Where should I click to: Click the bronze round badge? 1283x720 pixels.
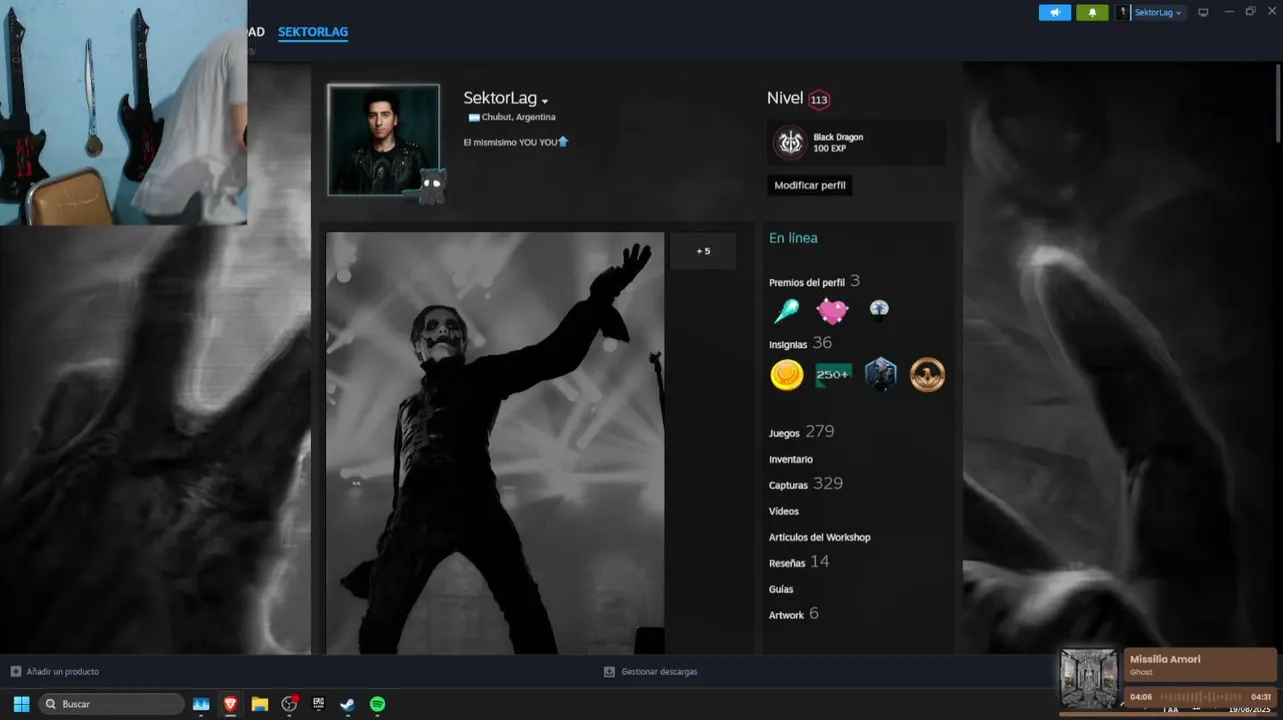[927, 375]
